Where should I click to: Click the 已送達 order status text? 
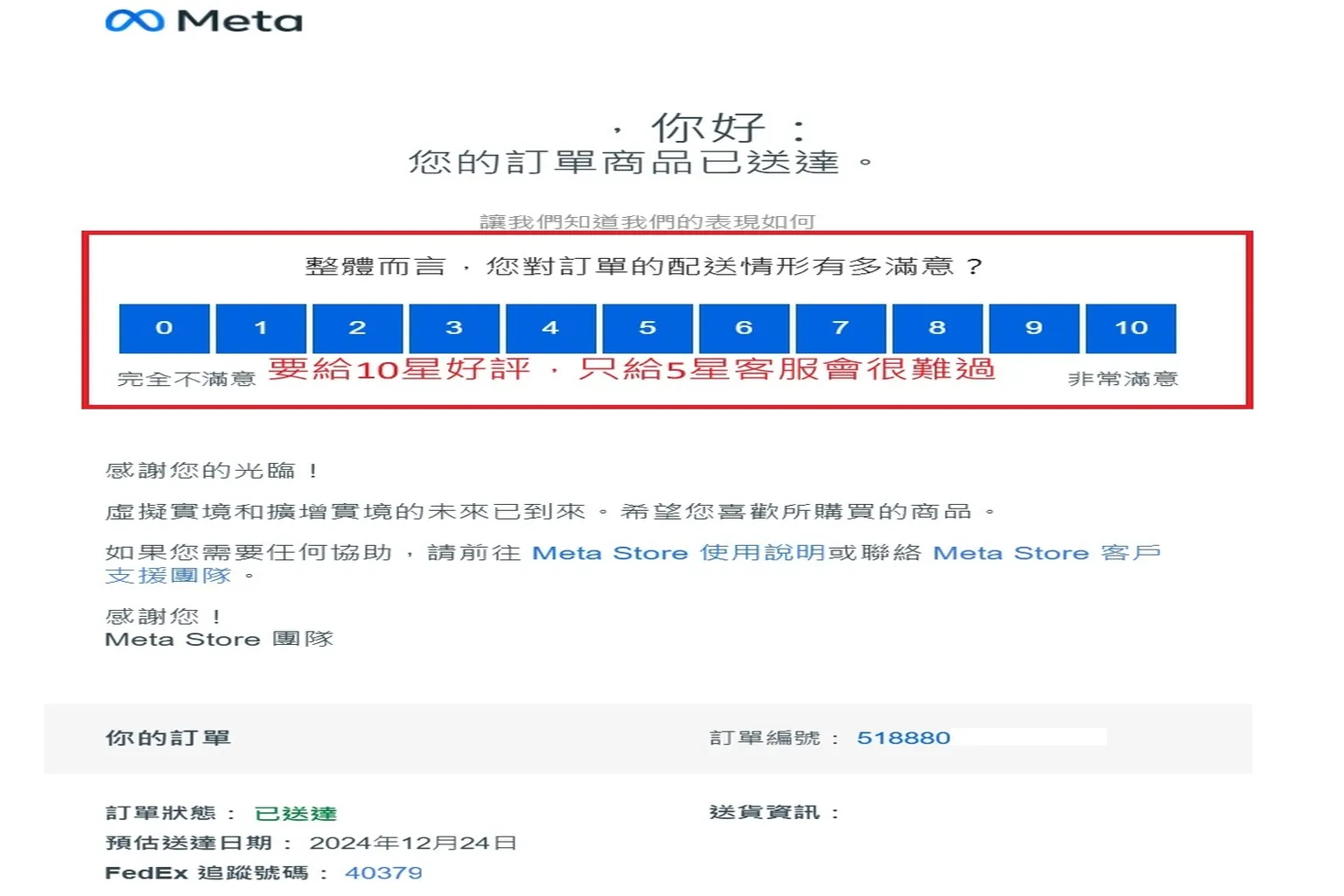click(297, 813)
